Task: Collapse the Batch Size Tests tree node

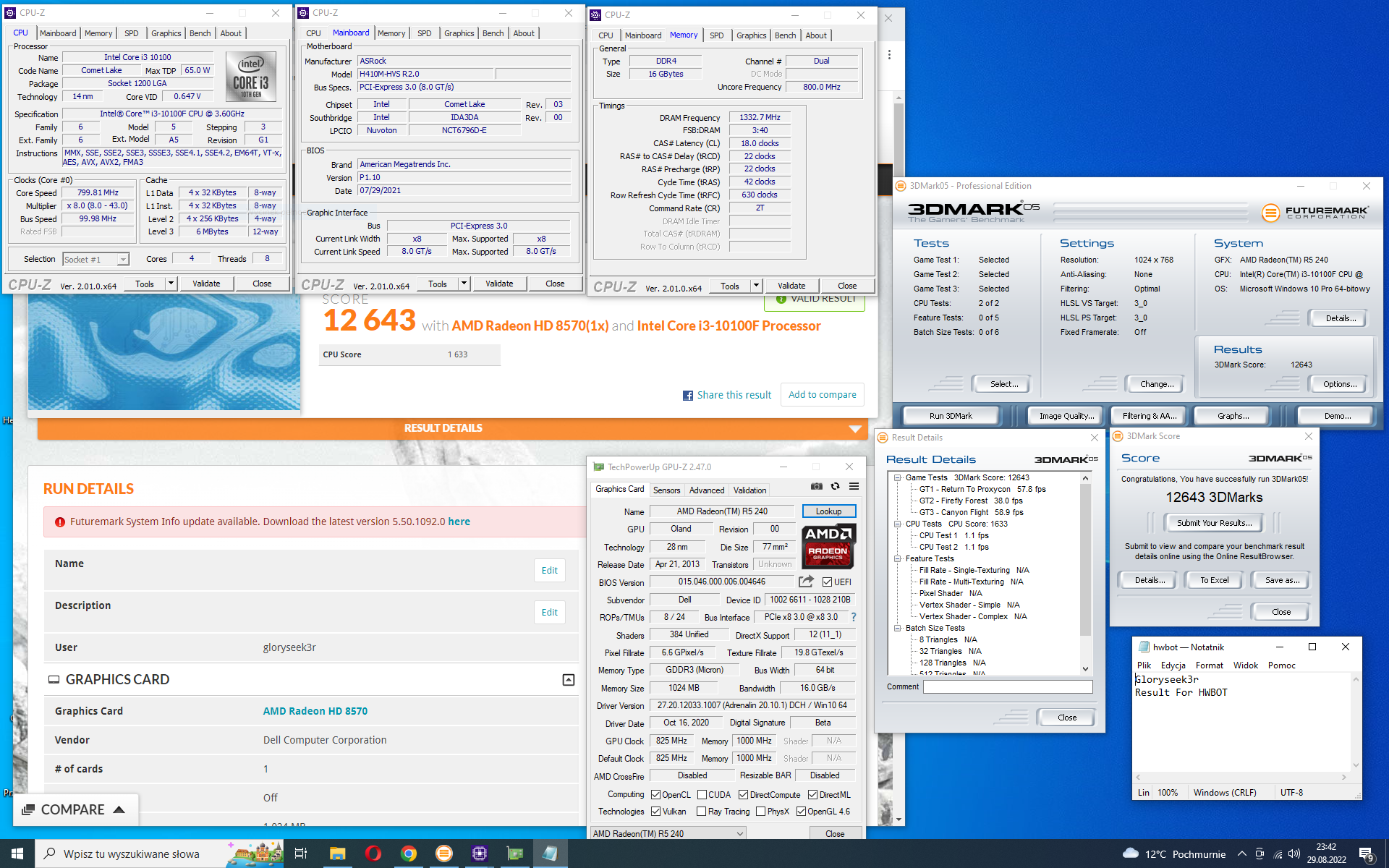Action: coord(897,628)
